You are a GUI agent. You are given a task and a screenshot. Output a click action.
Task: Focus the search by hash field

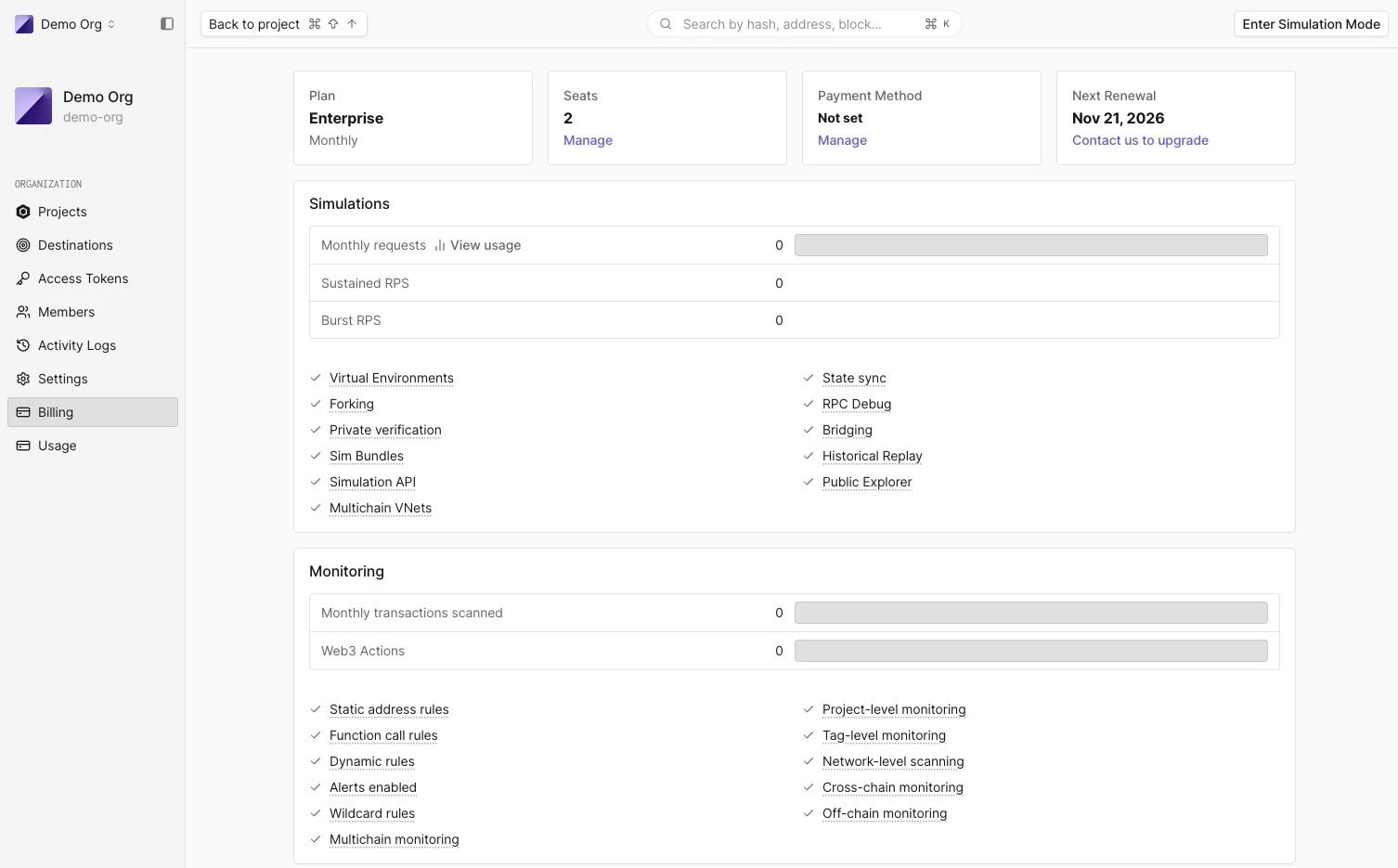tap(804, 24)
